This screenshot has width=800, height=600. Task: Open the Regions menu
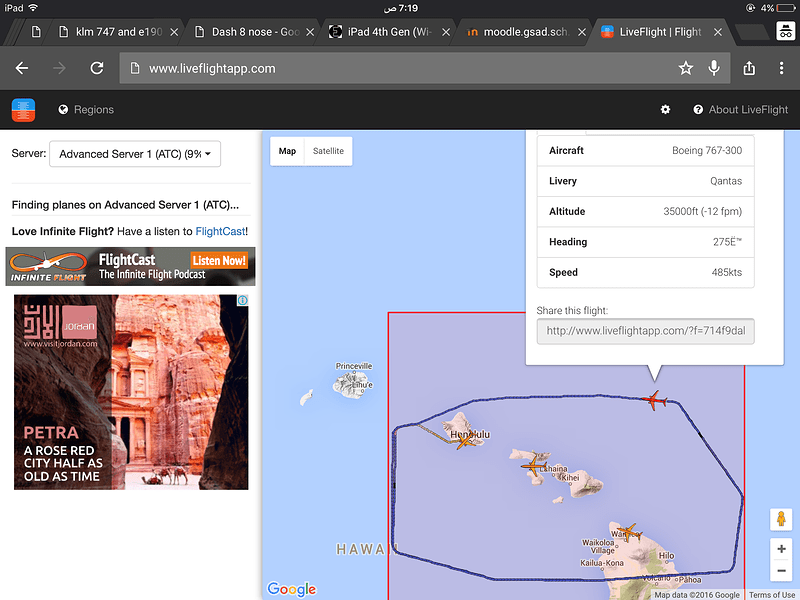(x=86, y=110)
